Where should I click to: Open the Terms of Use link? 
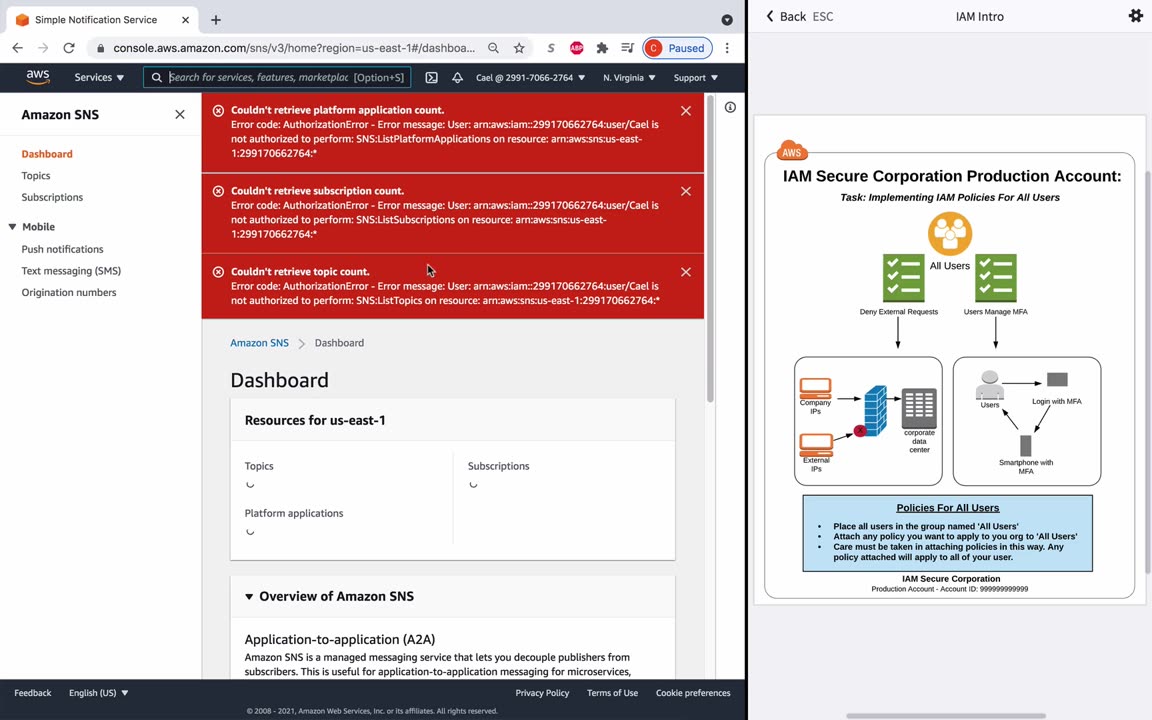pyautogui.click(x=612, y=693)
